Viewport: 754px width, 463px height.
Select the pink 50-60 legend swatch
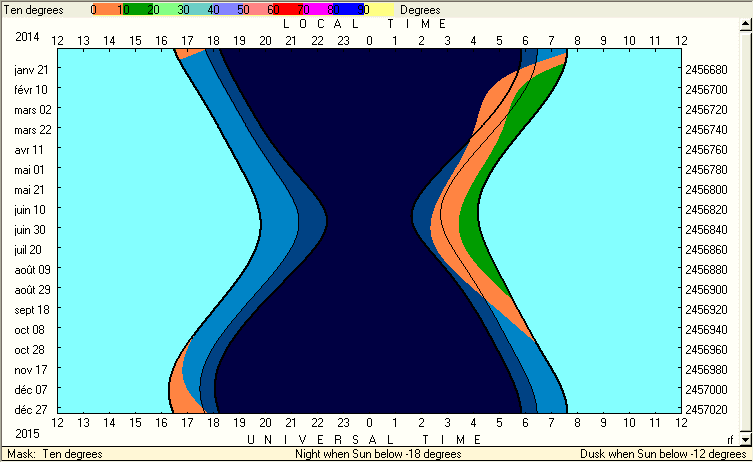point(258,10)
